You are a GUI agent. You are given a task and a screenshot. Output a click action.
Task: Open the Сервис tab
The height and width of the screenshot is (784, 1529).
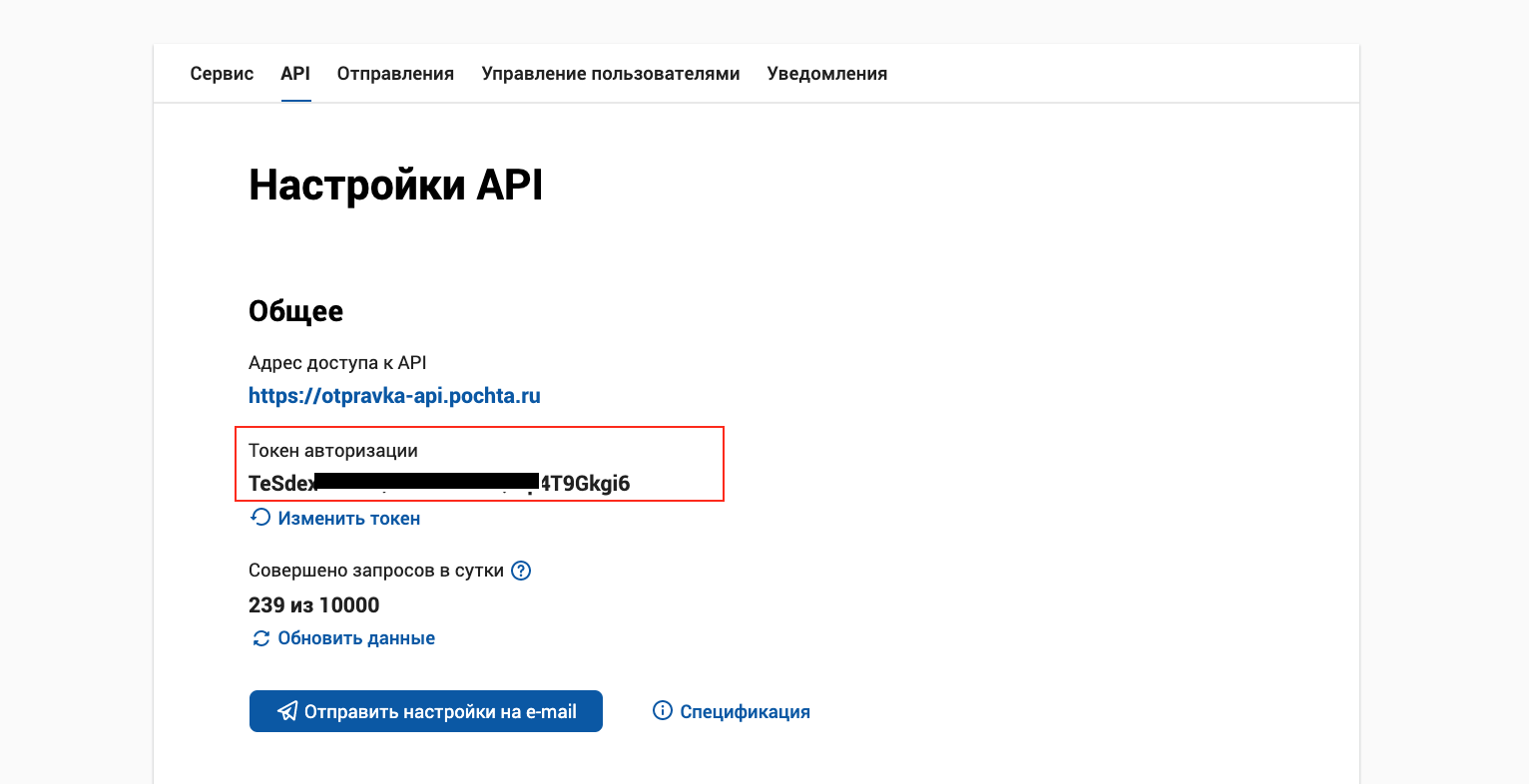(x=222, y=74)
